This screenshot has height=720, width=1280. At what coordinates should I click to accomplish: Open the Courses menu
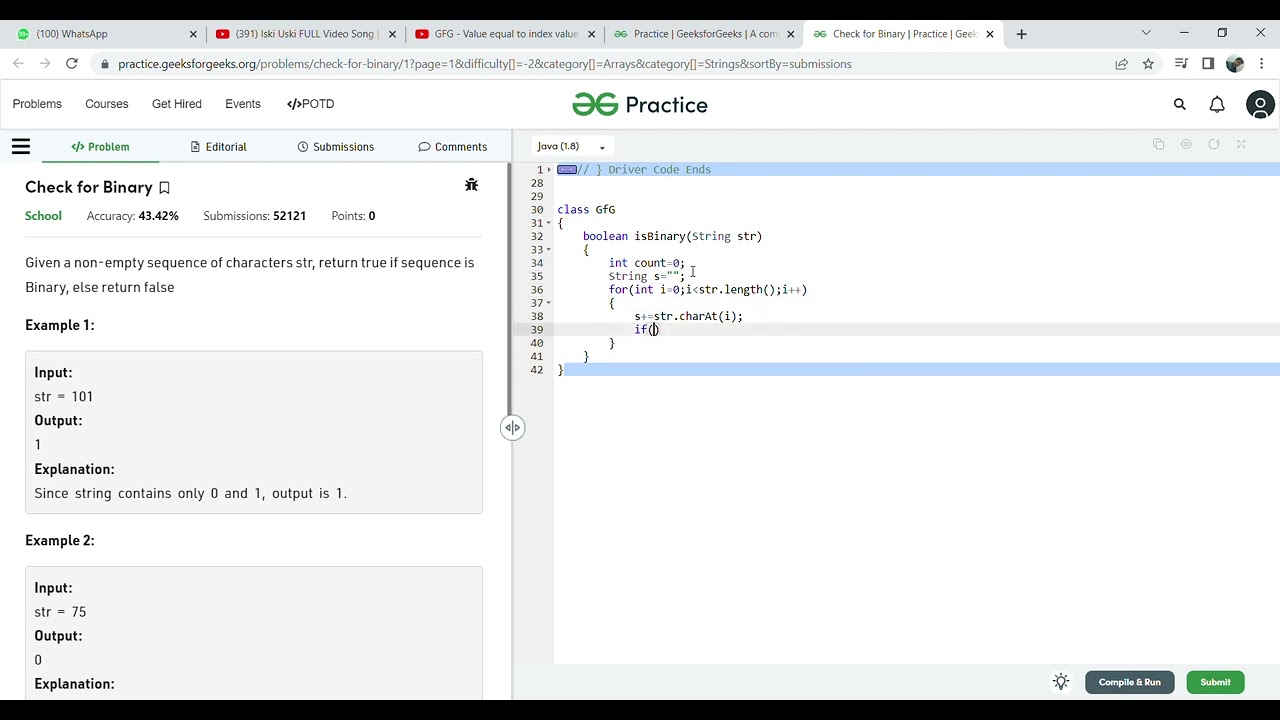(107, 104)
